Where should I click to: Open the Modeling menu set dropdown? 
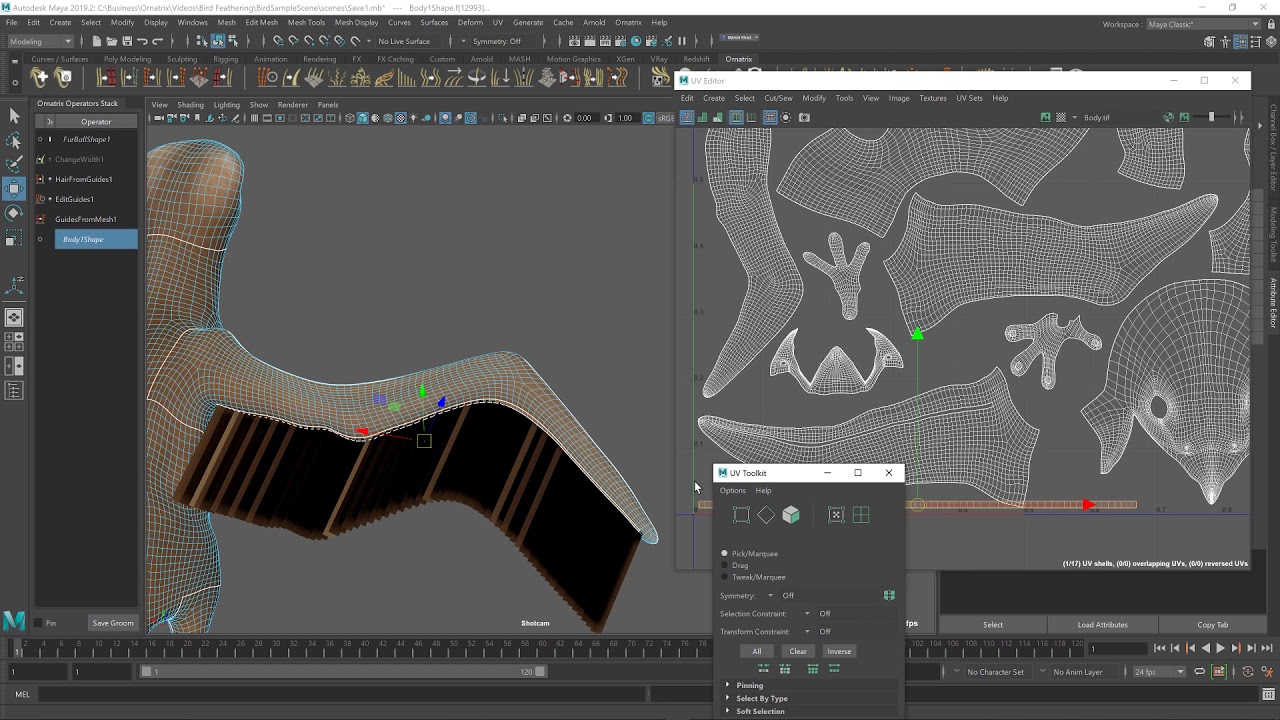pyautogui.click(x=40, y=41)
